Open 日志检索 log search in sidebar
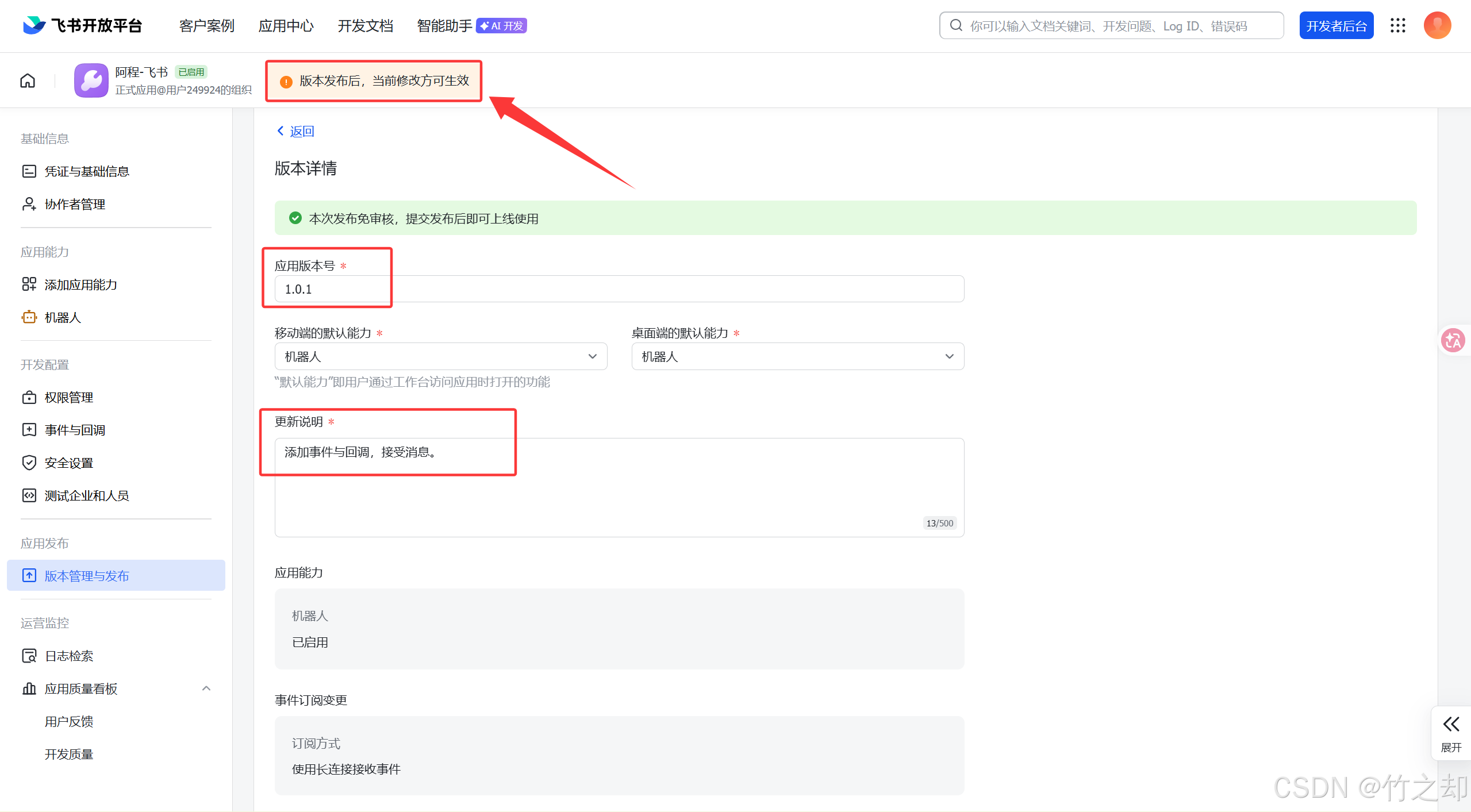The image size is (1471, 812). [69, 656]
